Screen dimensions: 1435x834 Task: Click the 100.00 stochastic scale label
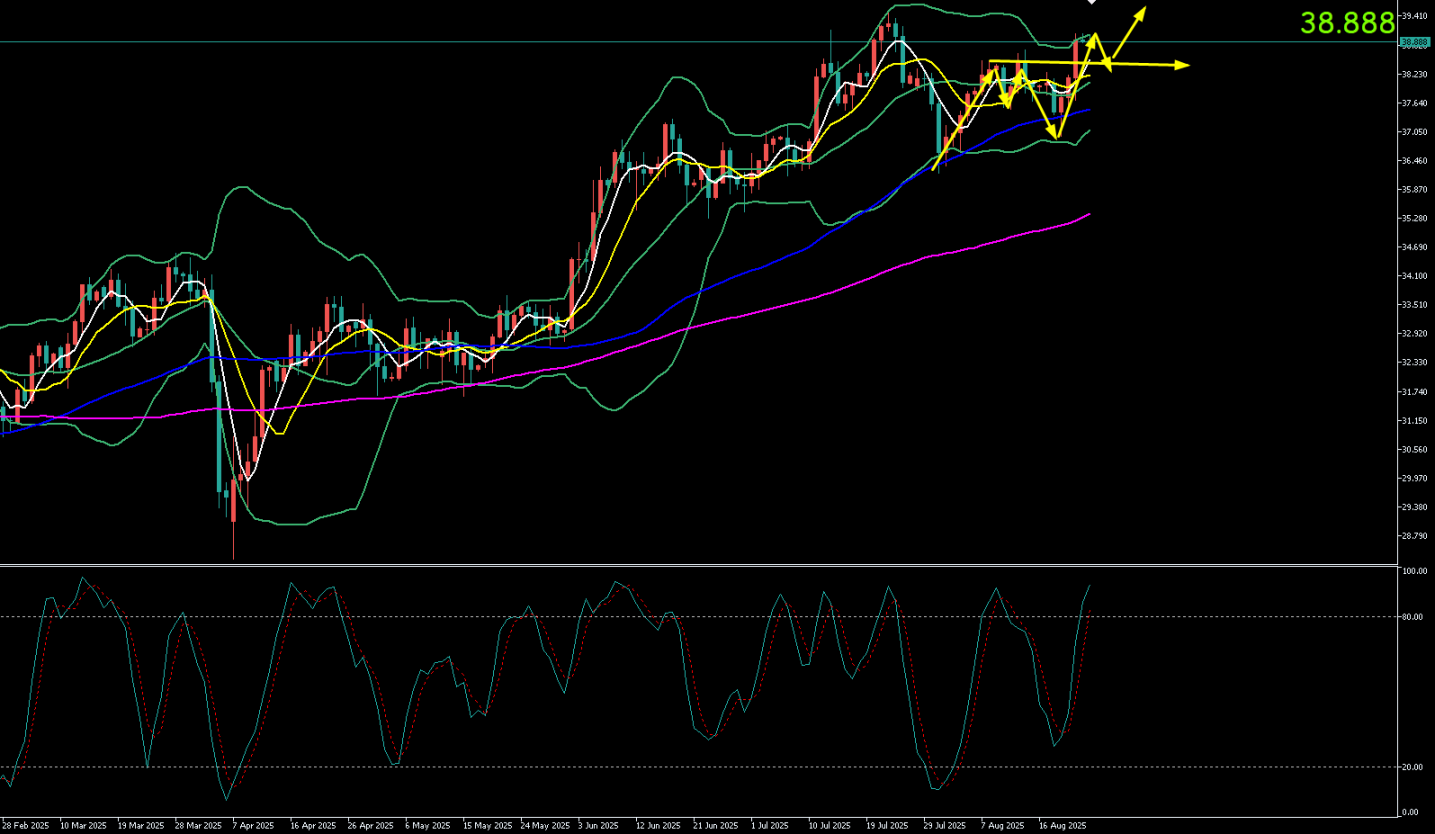point(1414,572)
